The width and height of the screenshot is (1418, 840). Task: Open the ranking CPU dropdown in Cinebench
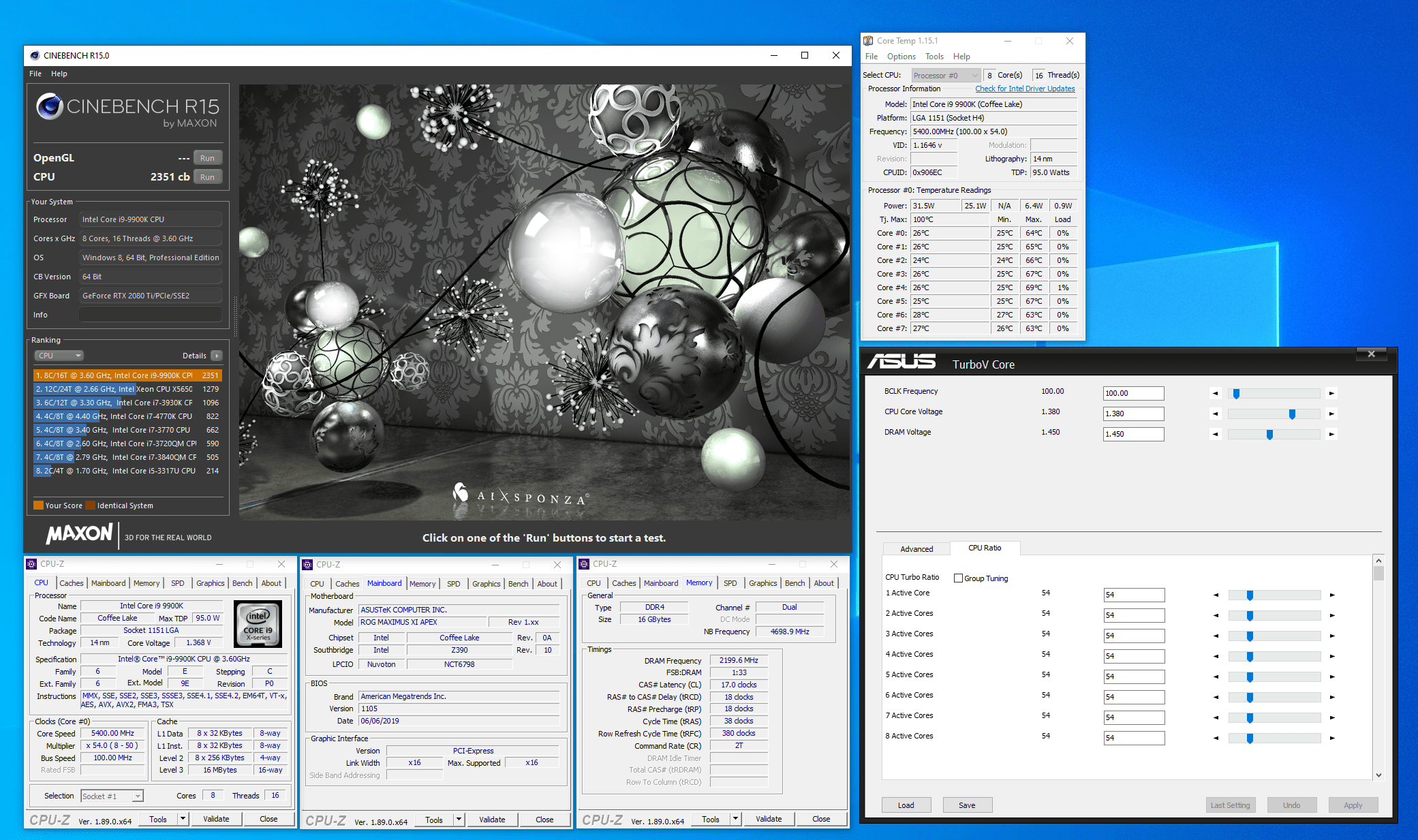(59, 356)
